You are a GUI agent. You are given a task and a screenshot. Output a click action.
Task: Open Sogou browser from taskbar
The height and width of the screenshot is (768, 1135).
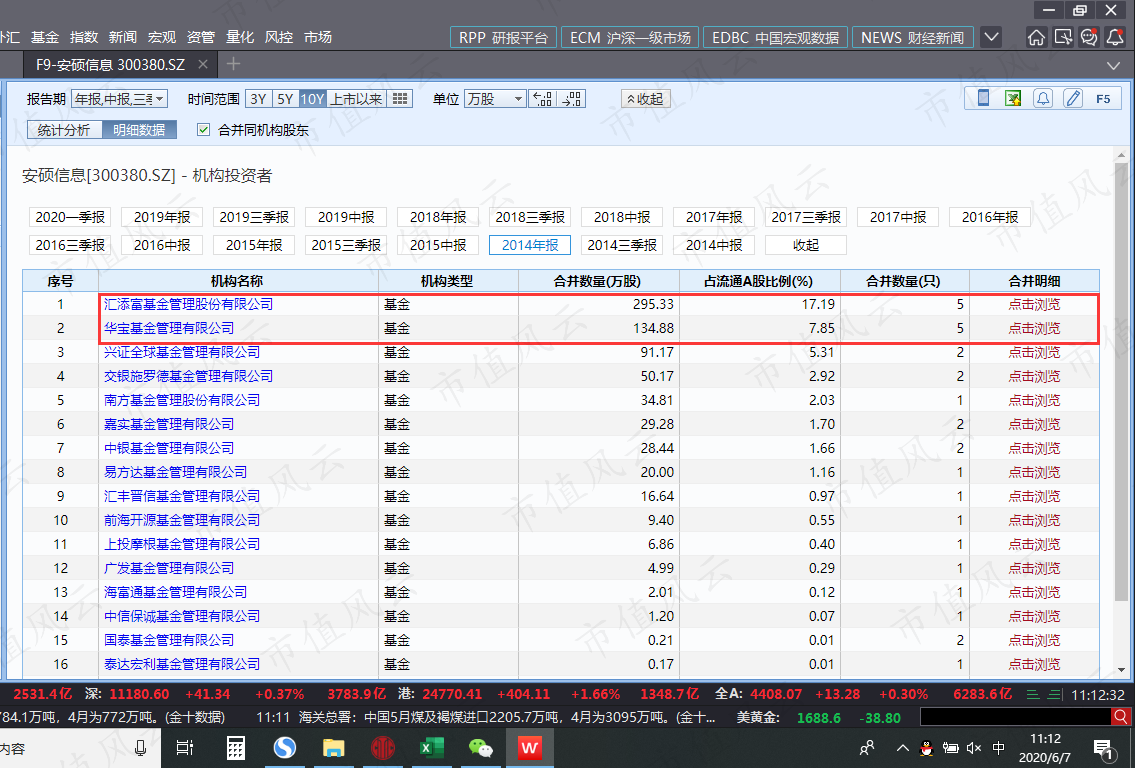pyautogui.click(x=284, y=748)
